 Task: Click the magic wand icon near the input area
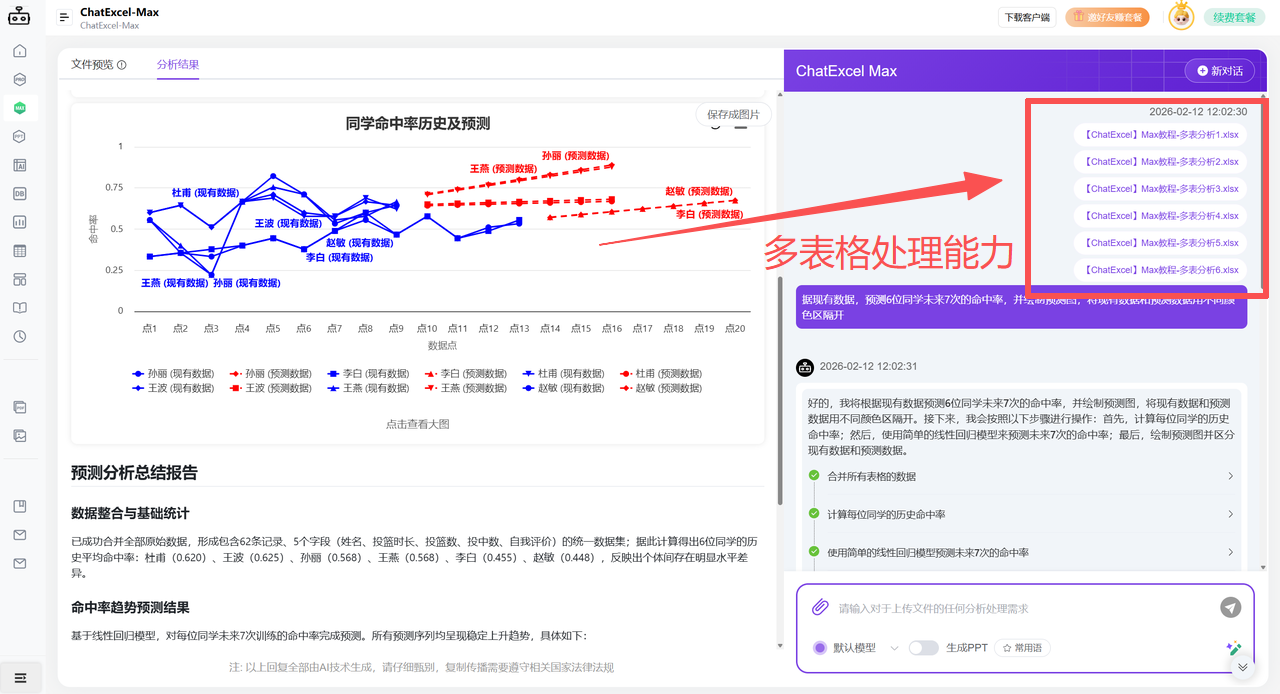tap(1234, 647)
